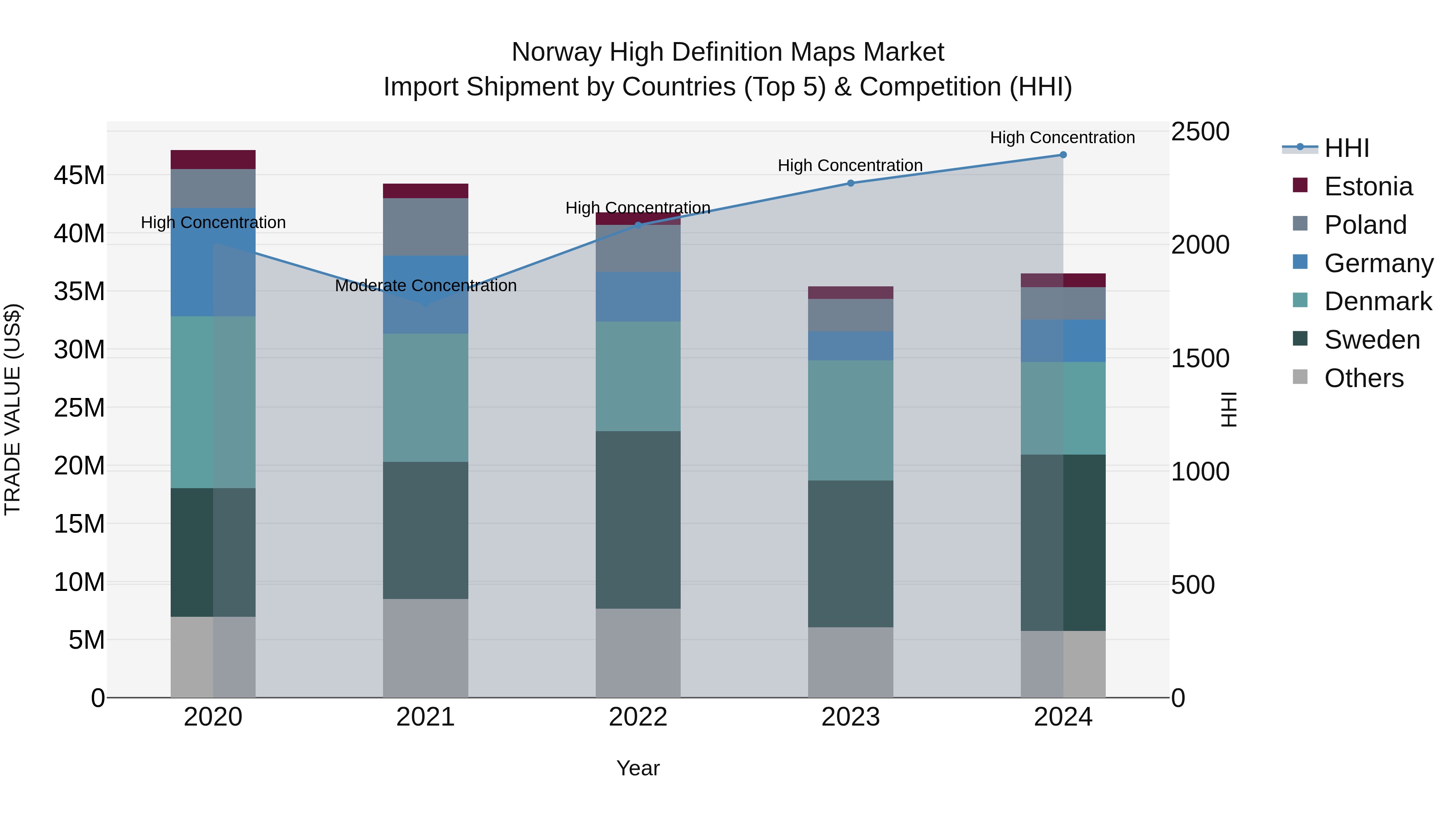Click the 2023 x-axis tick label
The height and width of the screenshot is (819, 1456).
click(x=851, y=717)
